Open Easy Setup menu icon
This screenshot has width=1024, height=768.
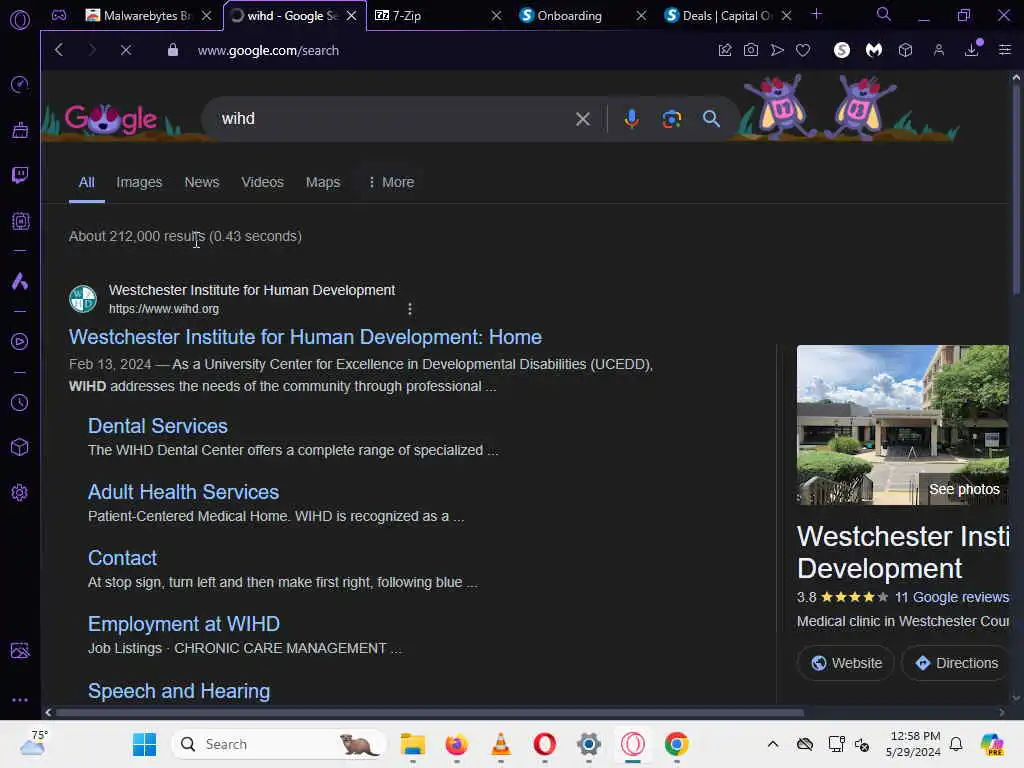point(1005,50)
